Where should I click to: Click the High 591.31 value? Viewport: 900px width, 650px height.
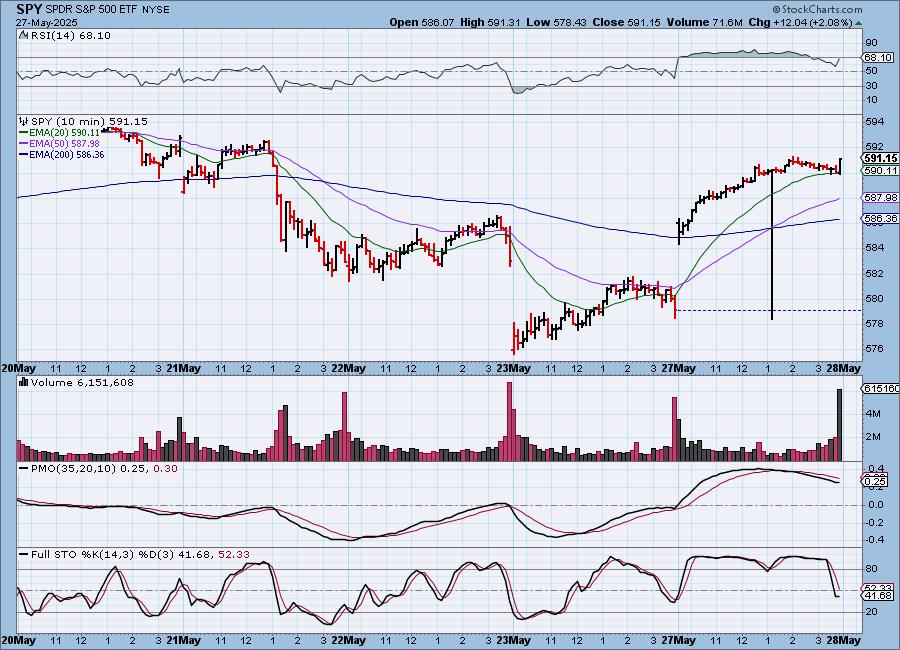[x=490, y=22]
